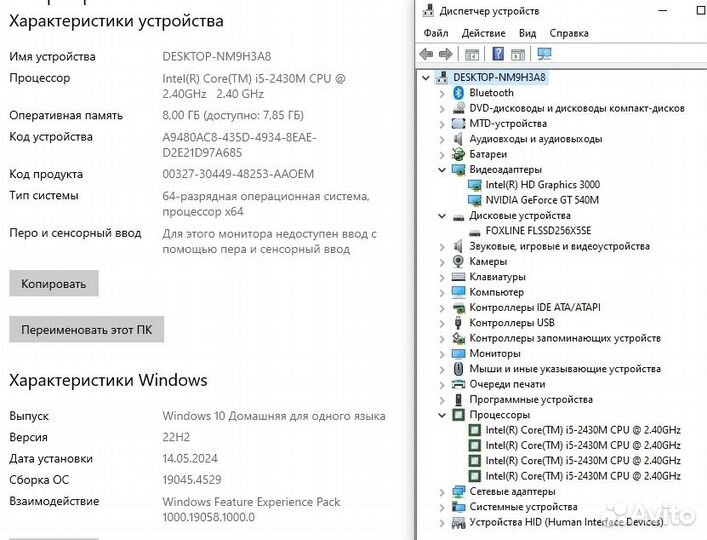
Task: Open the Действие menu
Action: coord(484,33)
